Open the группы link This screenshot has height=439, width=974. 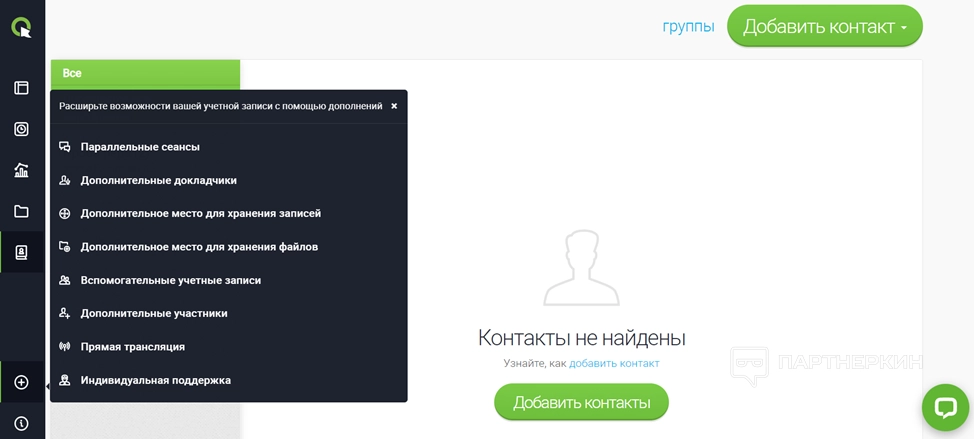pyautogui.click(x=688, y=27)
